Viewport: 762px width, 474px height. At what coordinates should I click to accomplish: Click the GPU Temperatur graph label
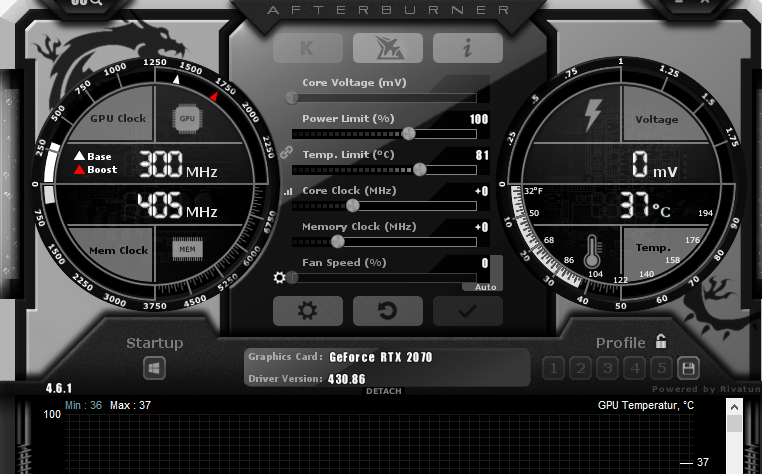pos(646,405)
